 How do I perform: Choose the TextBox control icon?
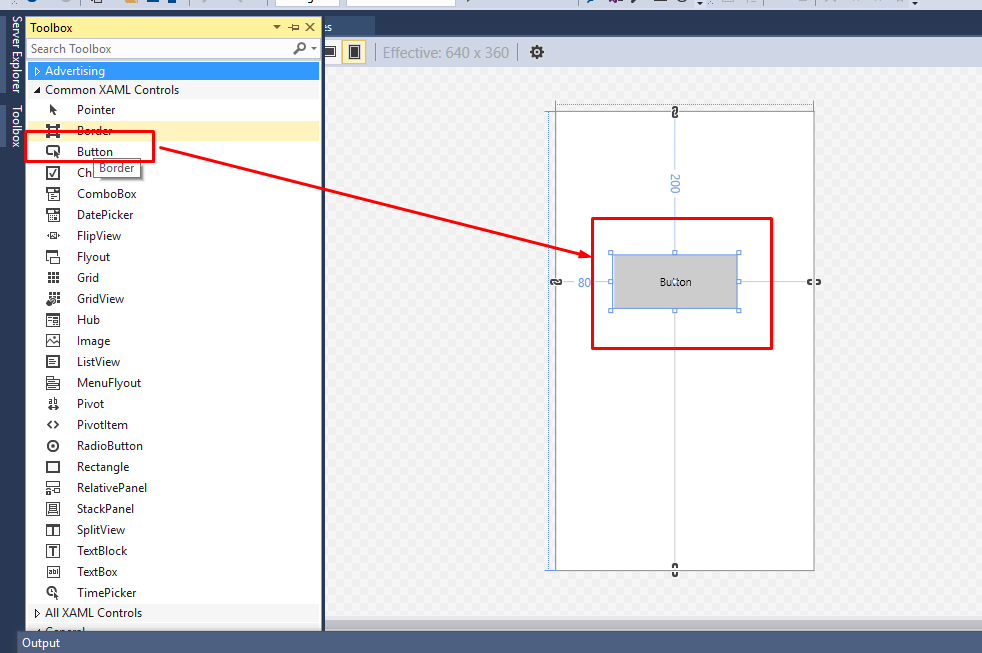53,572
